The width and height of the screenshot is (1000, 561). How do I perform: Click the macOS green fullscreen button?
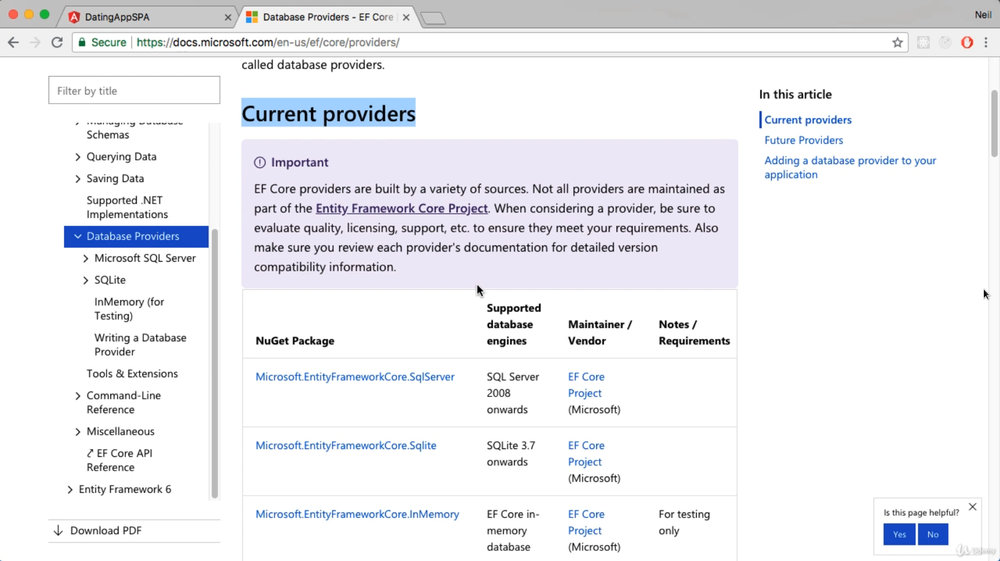click(x=44, y=14)
